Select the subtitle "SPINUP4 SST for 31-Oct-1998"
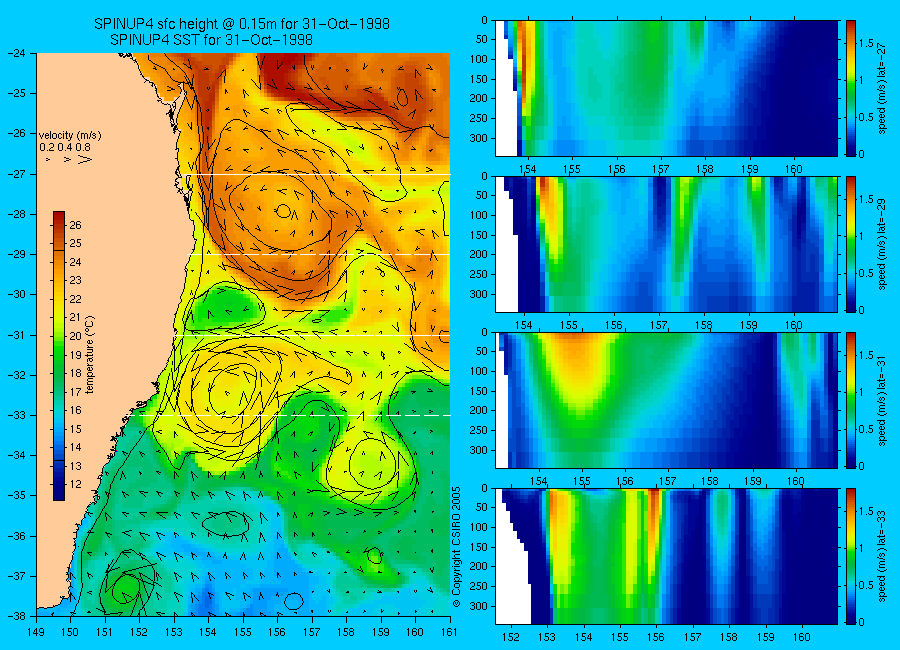This screenshot has width=900, height=650. 211,40
